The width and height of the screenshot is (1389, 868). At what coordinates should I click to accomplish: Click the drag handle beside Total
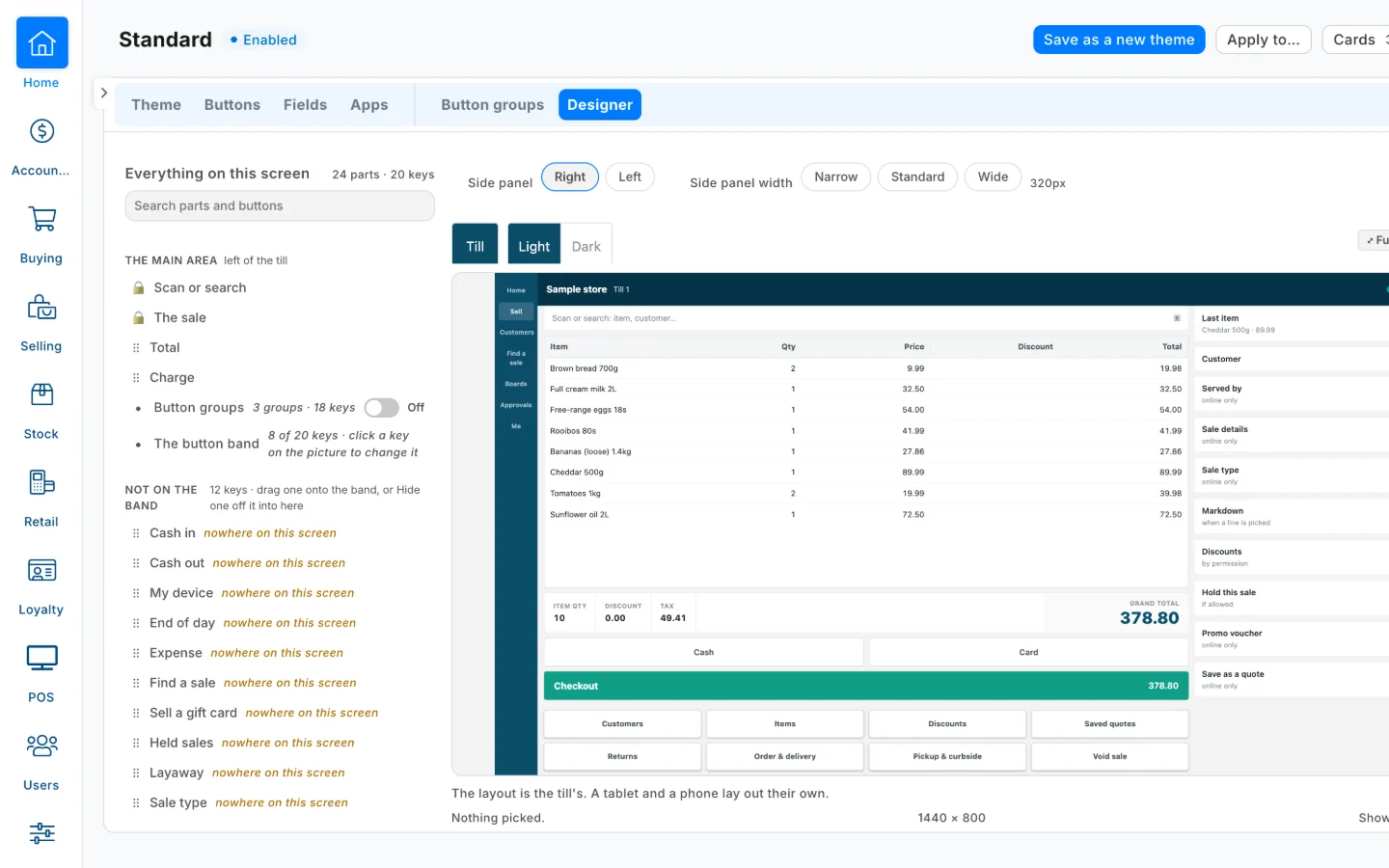[x=136, y=348]
